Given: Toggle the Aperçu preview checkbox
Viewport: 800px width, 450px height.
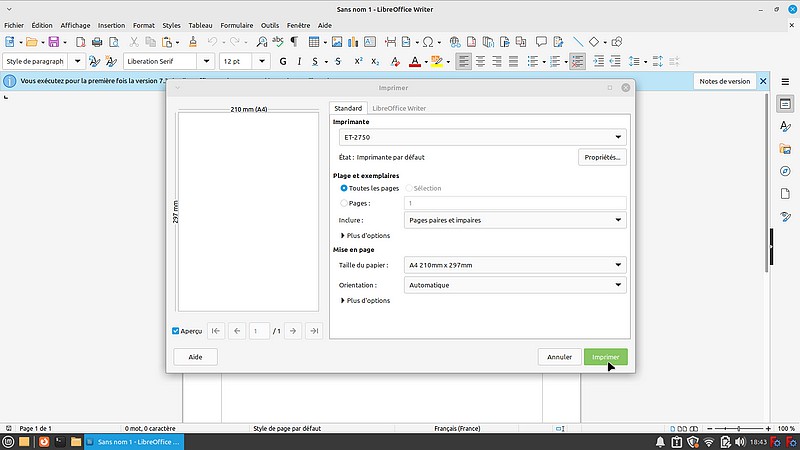Looking at the screenshot, I should 176,331.
